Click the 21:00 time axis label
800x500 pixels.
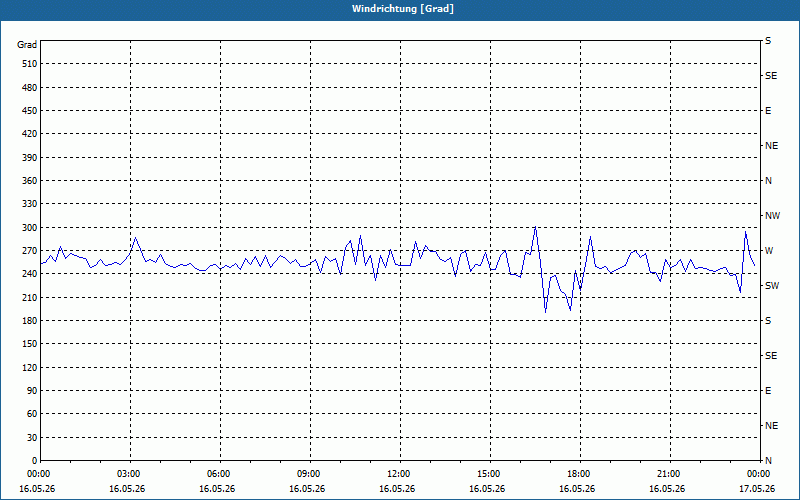pyautogui.click(x=670, y=474)
